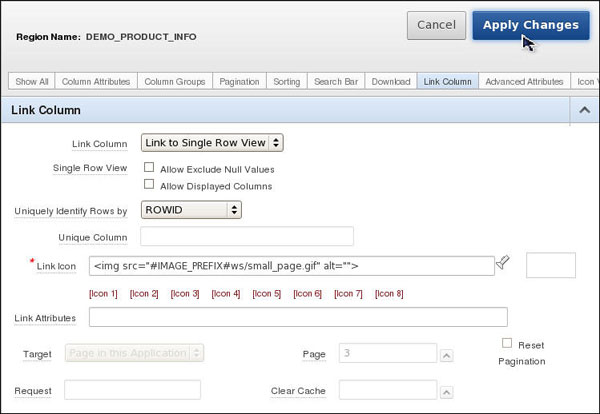Screen dimensions: 600x414
Task: Go to the Pagination tab
Action: click(x=239, y=81)
